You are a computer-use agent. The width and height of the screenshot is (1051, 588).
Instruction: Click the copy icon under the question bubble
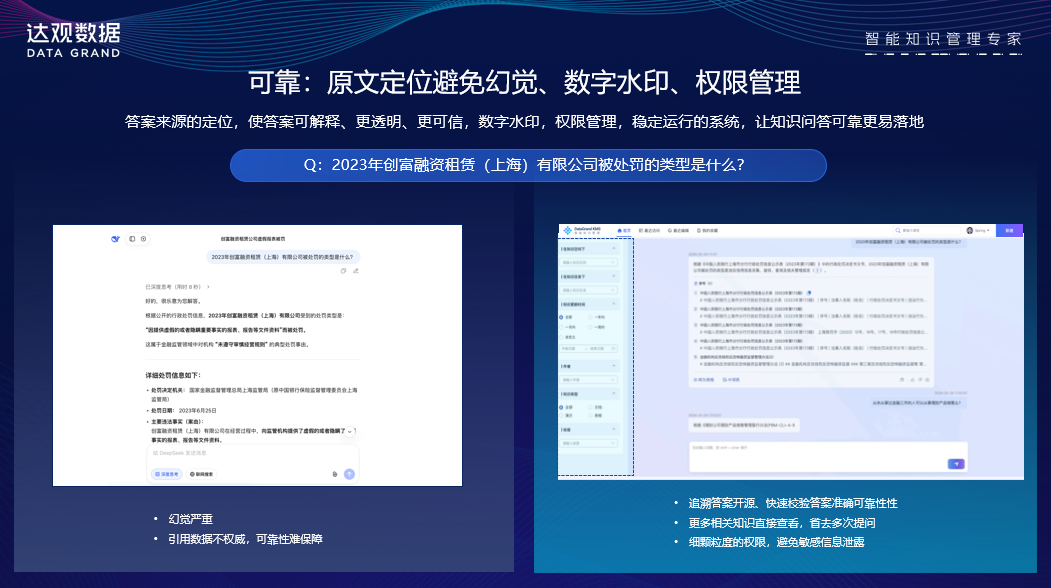pos(343,271)
